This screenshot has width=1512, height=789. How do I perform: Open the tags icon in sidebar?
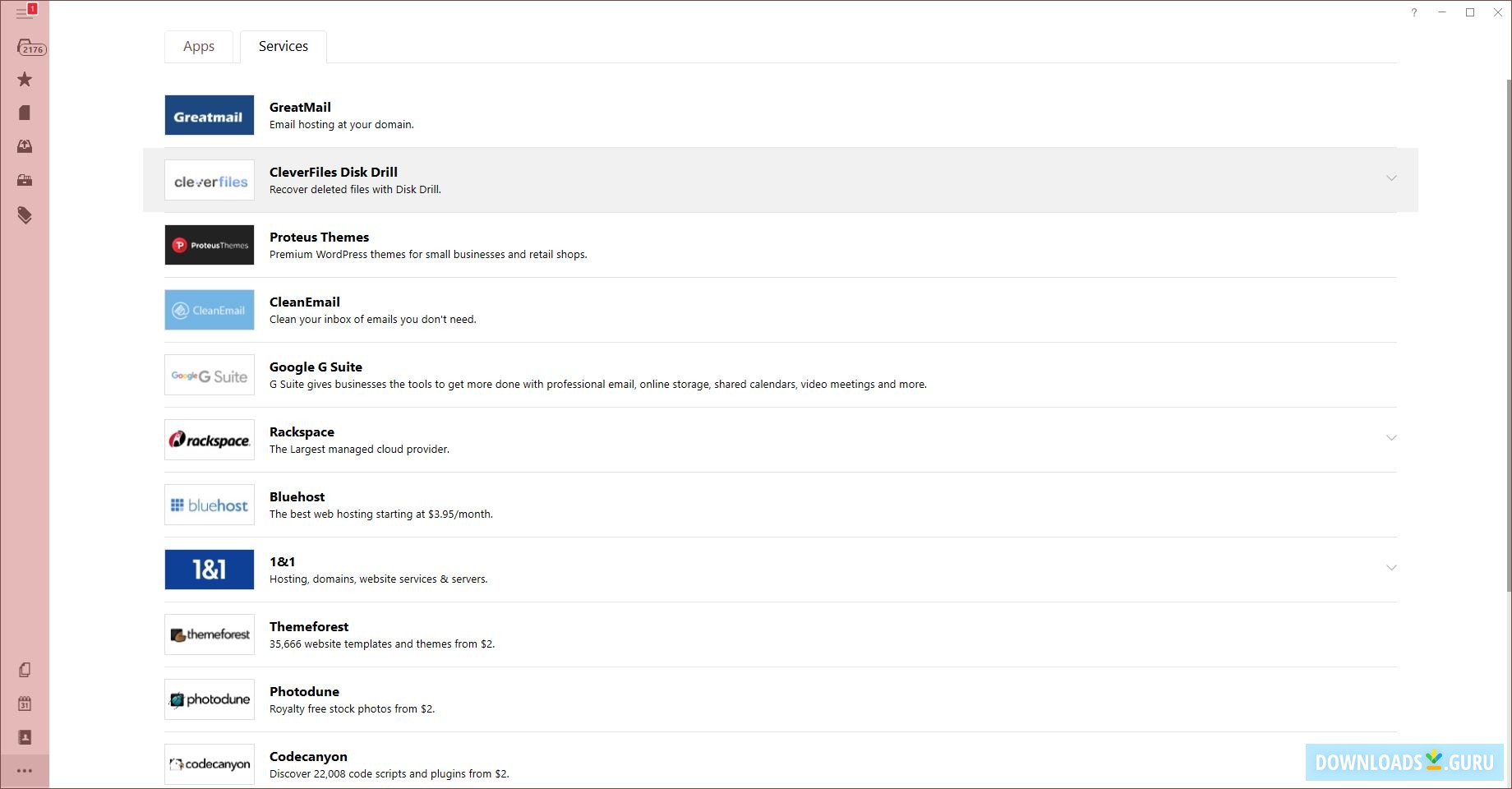click(x=25, y=215)
